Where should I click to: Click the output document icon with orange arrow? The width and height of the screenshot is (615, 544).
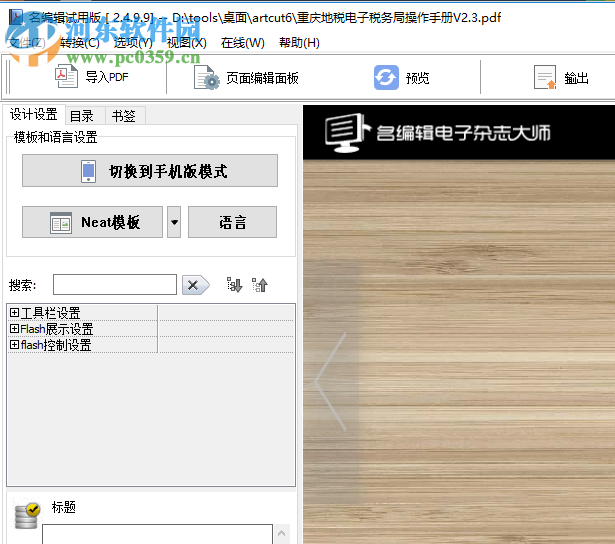point(545,78)
